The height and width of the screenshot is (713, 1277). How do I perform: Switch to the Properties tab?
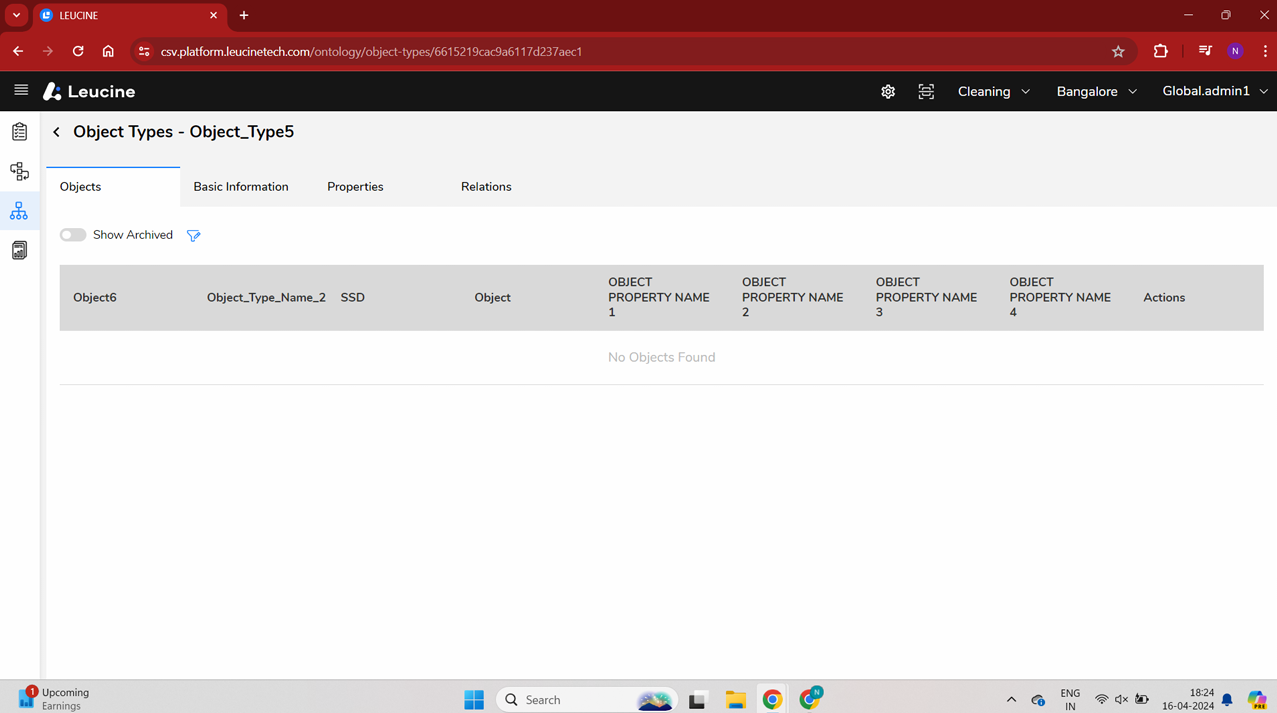[x=355, y=187]
